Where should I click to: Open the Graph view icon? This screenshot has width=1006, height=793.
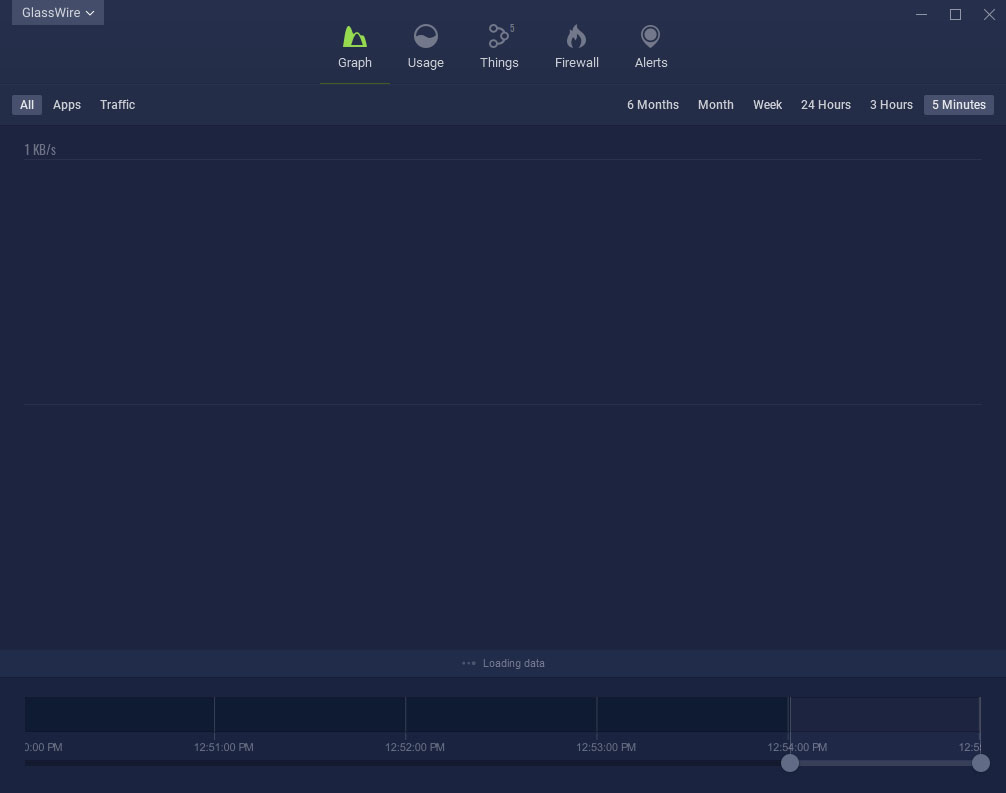tap(354, 38)
